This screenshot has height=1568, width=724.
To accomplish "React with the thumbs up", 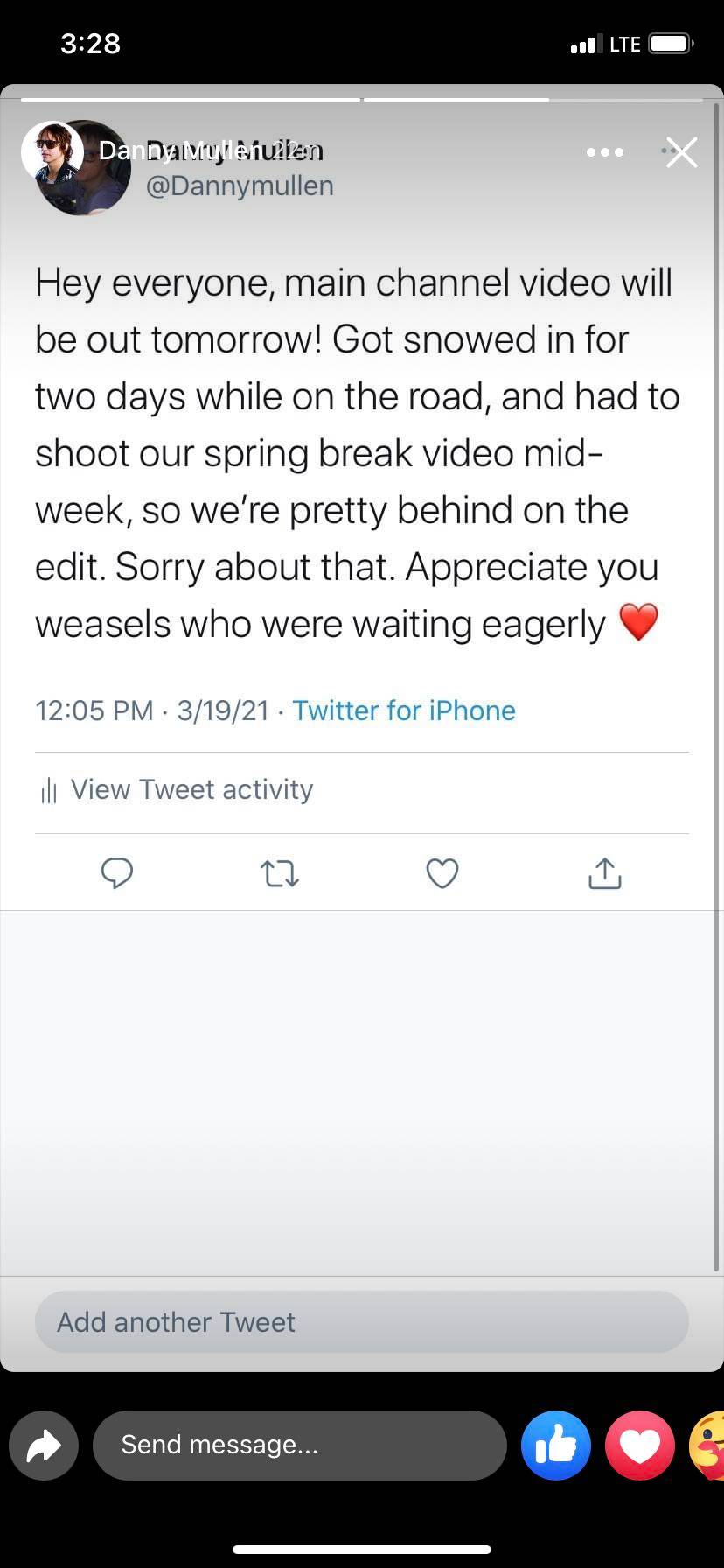I will tap(556, 1445).
